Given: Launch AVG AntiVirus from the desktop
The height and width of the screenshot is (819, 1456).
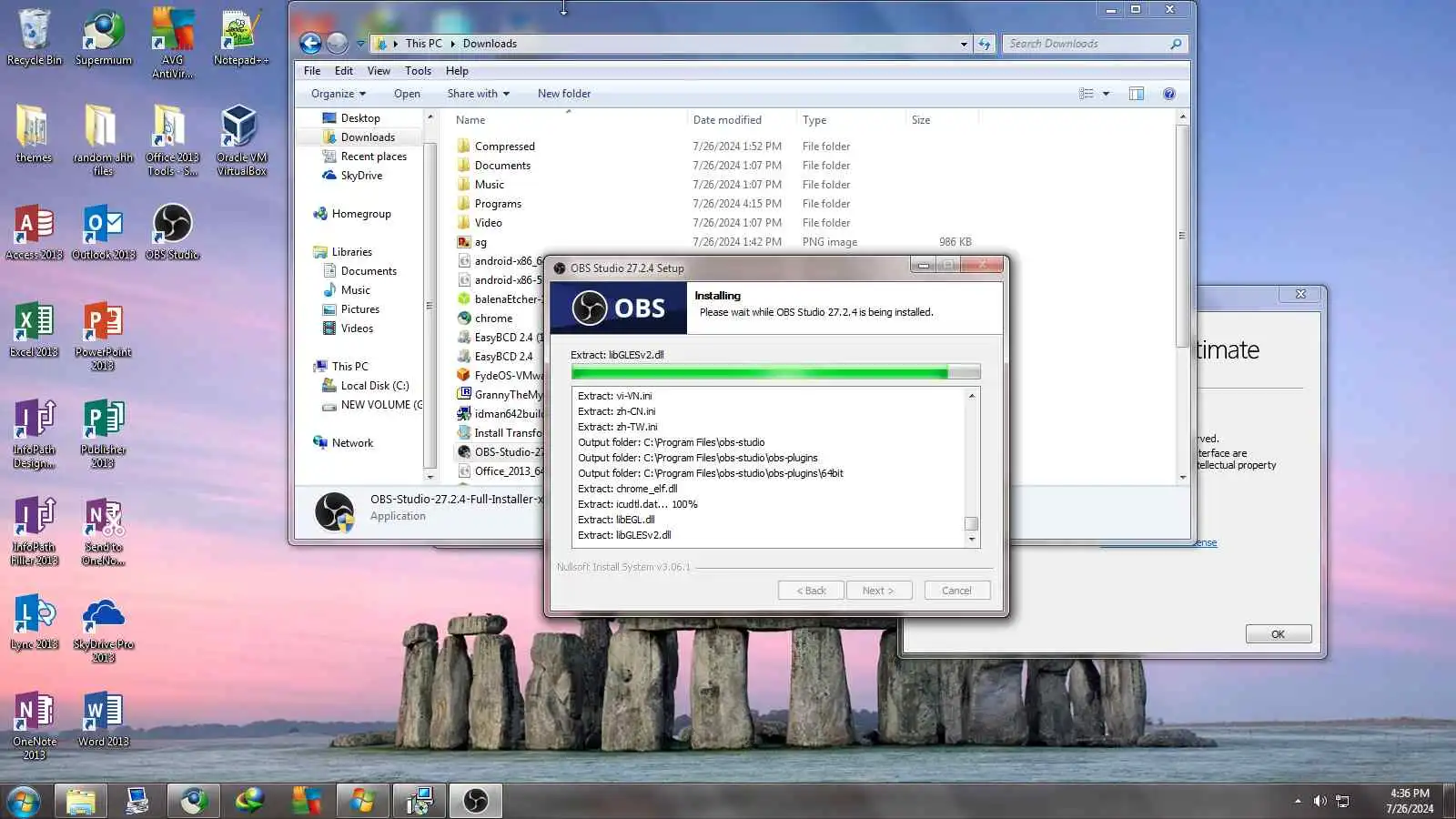Looking at the screenshot, I should 173,43.
